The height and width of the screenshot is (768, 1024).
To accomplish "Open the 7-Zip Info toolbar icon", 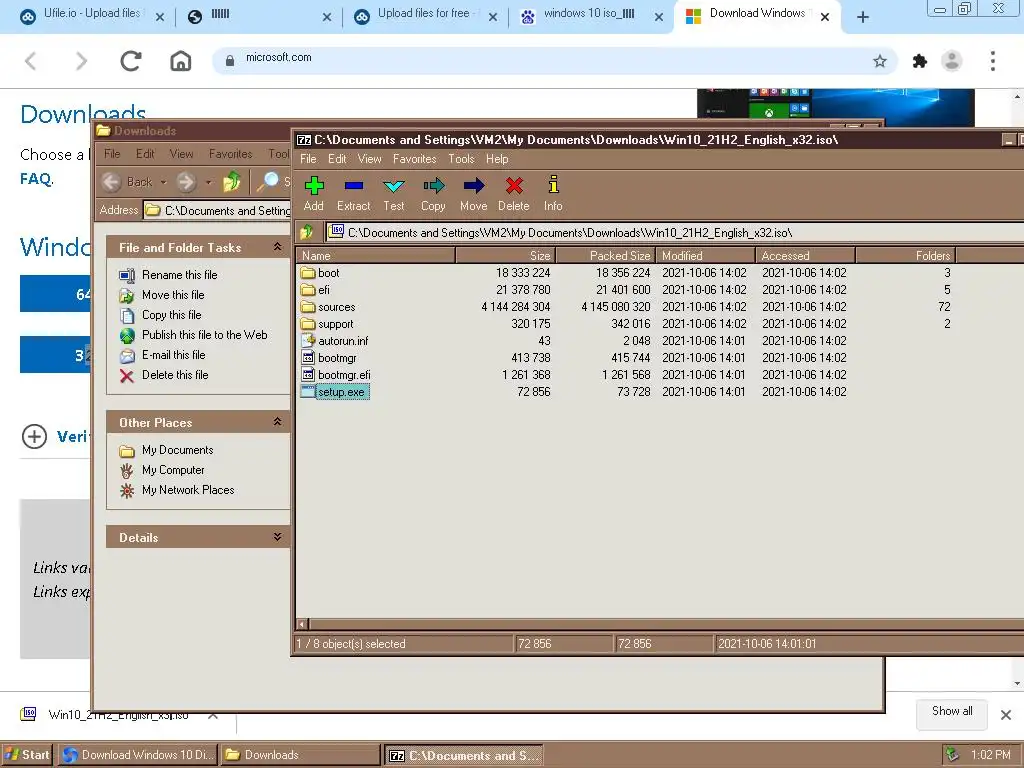I will [x=553, y=185].
